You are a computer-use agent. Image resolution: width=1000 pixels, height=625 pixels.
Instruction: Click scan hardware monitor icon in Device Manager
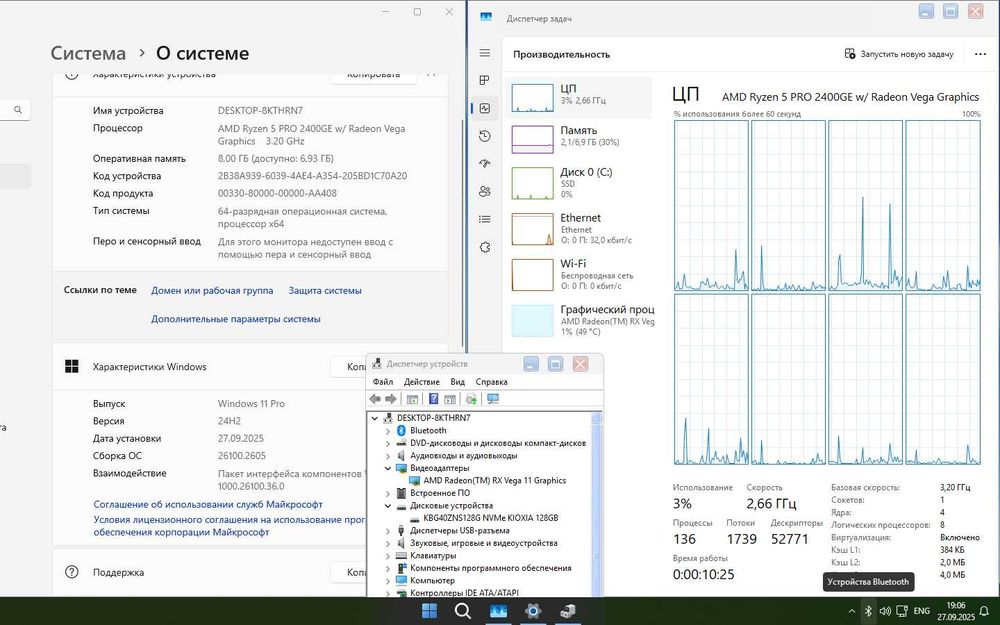coord(492,399)
